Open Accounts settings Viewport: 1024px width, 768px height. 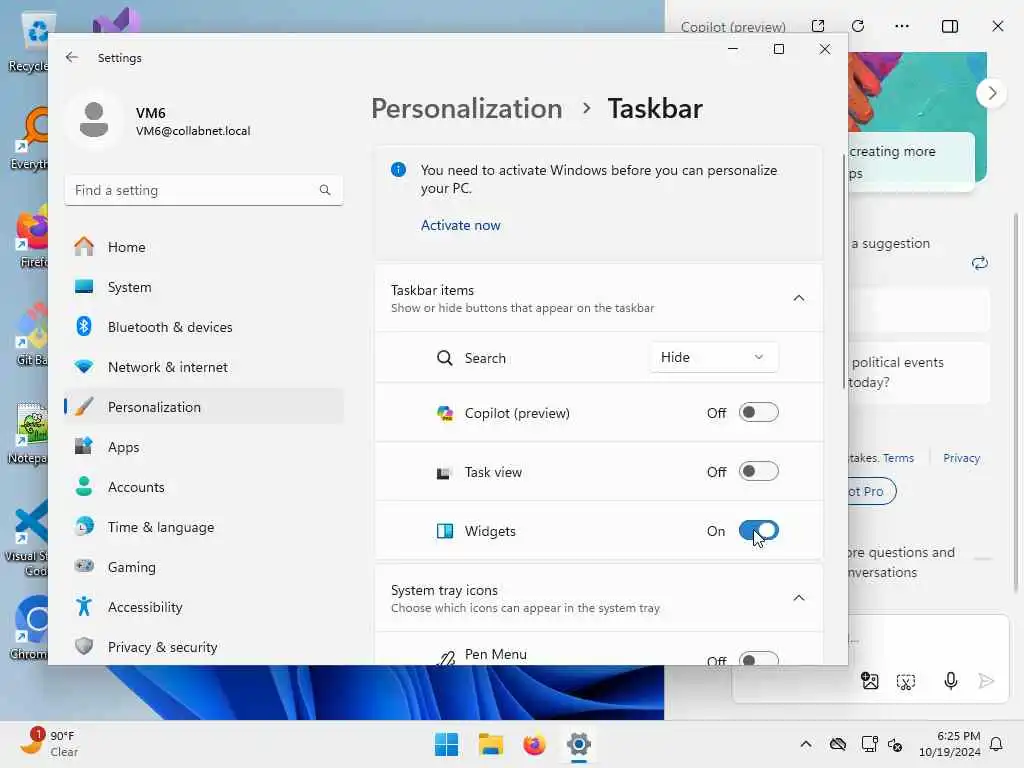(x=204, y=487)
